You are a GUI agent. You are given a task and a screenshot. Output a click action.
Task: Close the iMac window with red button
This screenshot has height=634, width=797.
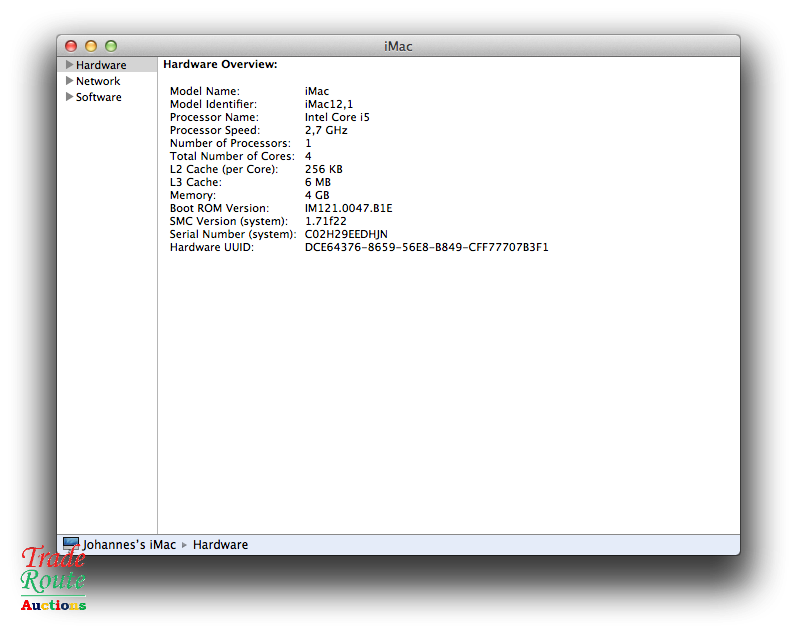71,46
